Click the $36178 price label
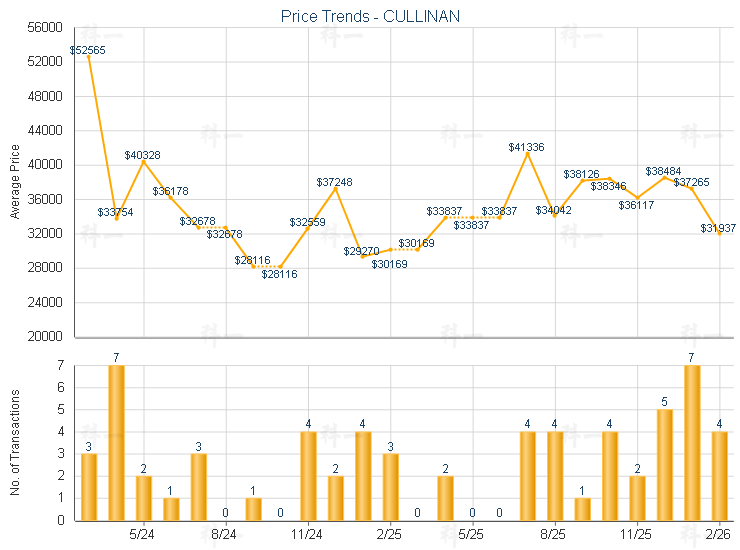The height and width of the screenshot is (550, 740). pos(170,191)
